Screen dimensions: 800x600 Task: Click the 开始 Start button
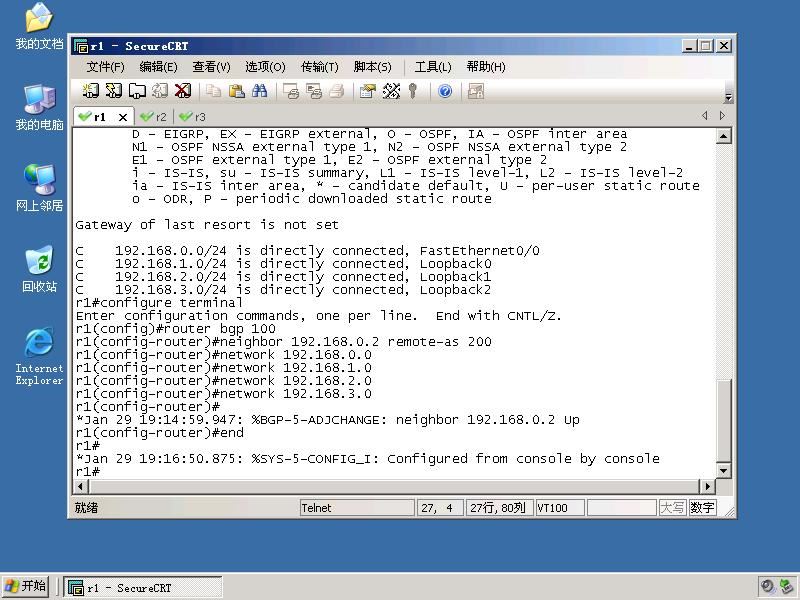point(24,586)
